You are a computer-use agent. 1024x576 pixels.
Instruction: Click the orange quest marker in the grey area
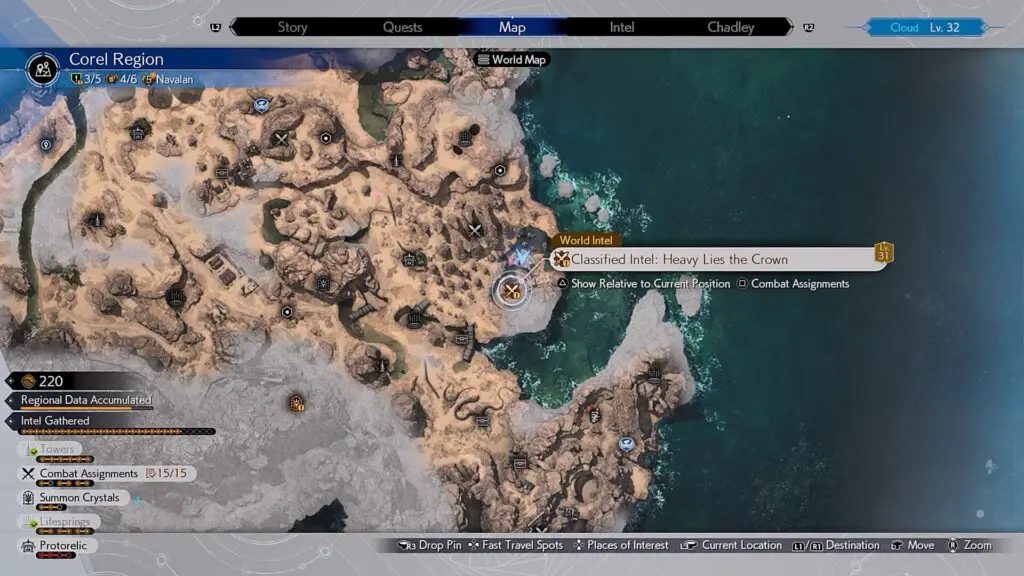point(297,403)
